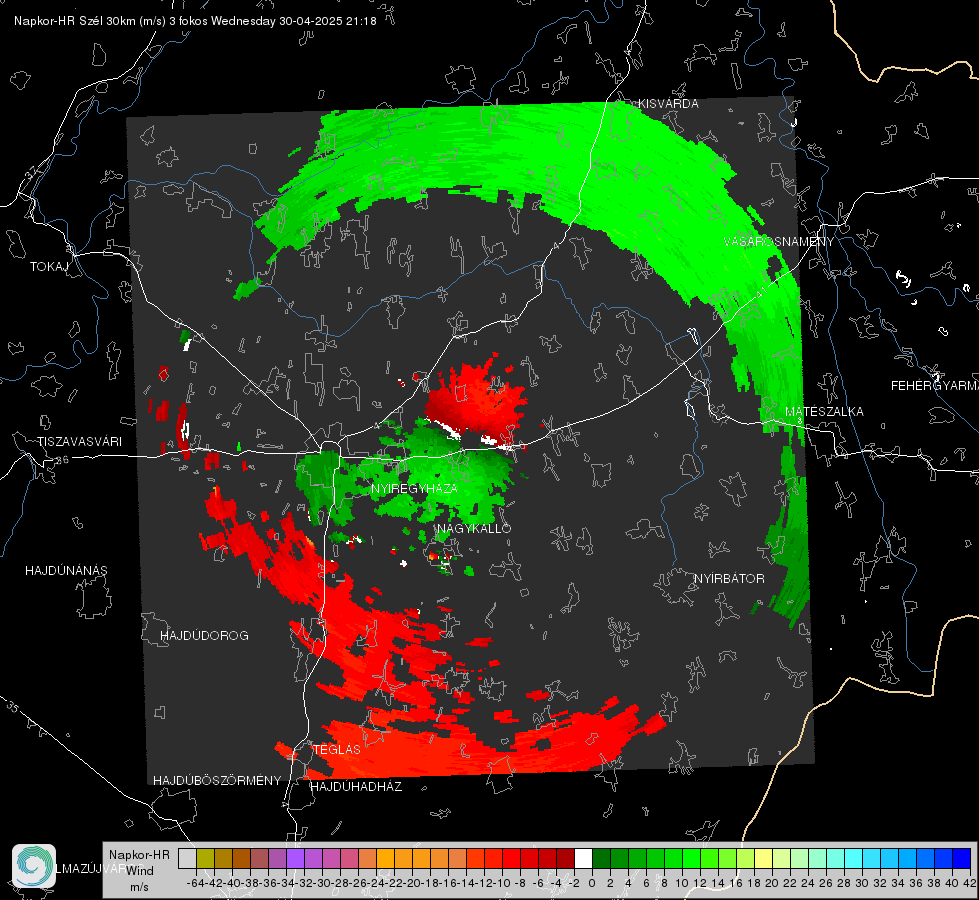979x900 pixels.
Task: Select the dark blue swatch at legend's right end
Action: tap(962, 859)
